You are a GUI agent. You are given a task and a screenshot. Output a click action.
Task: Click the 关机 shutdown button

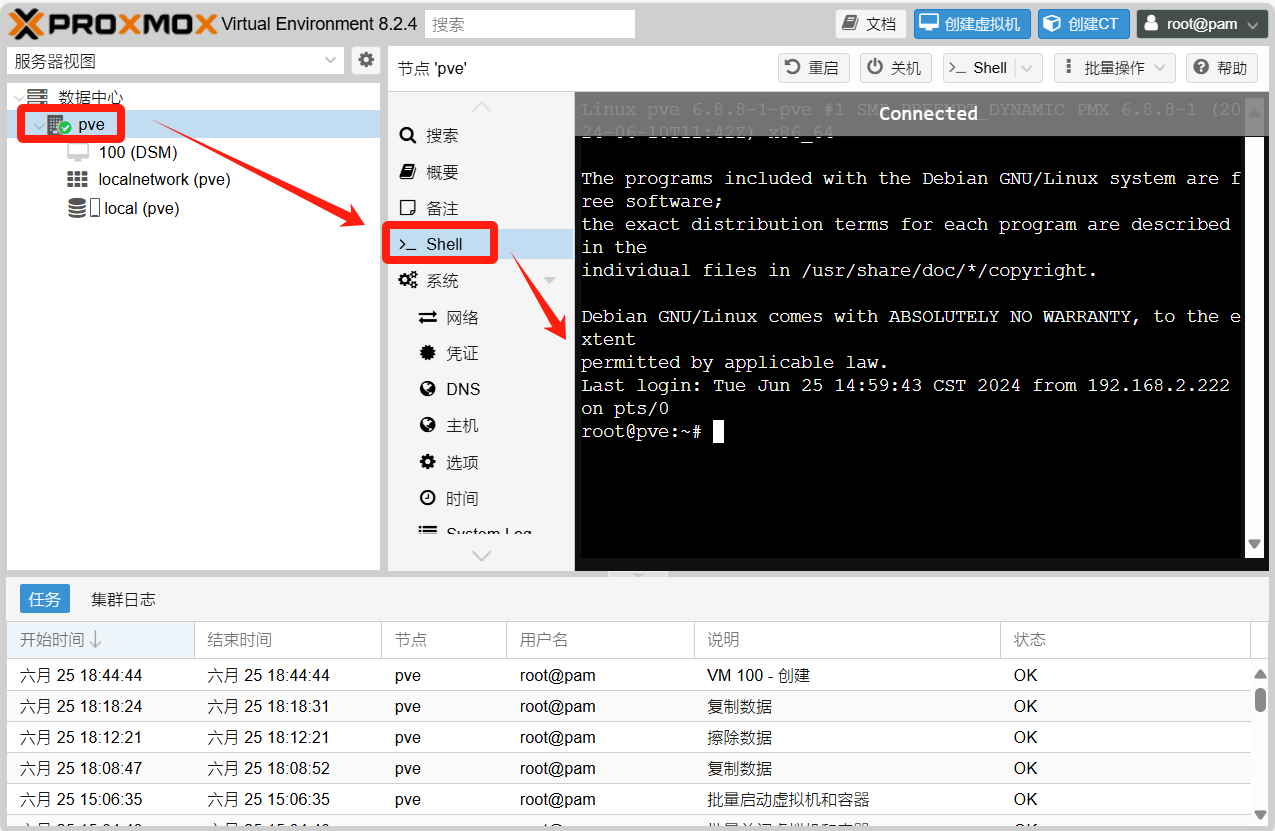pyautogui.click(x=895, y=68)
